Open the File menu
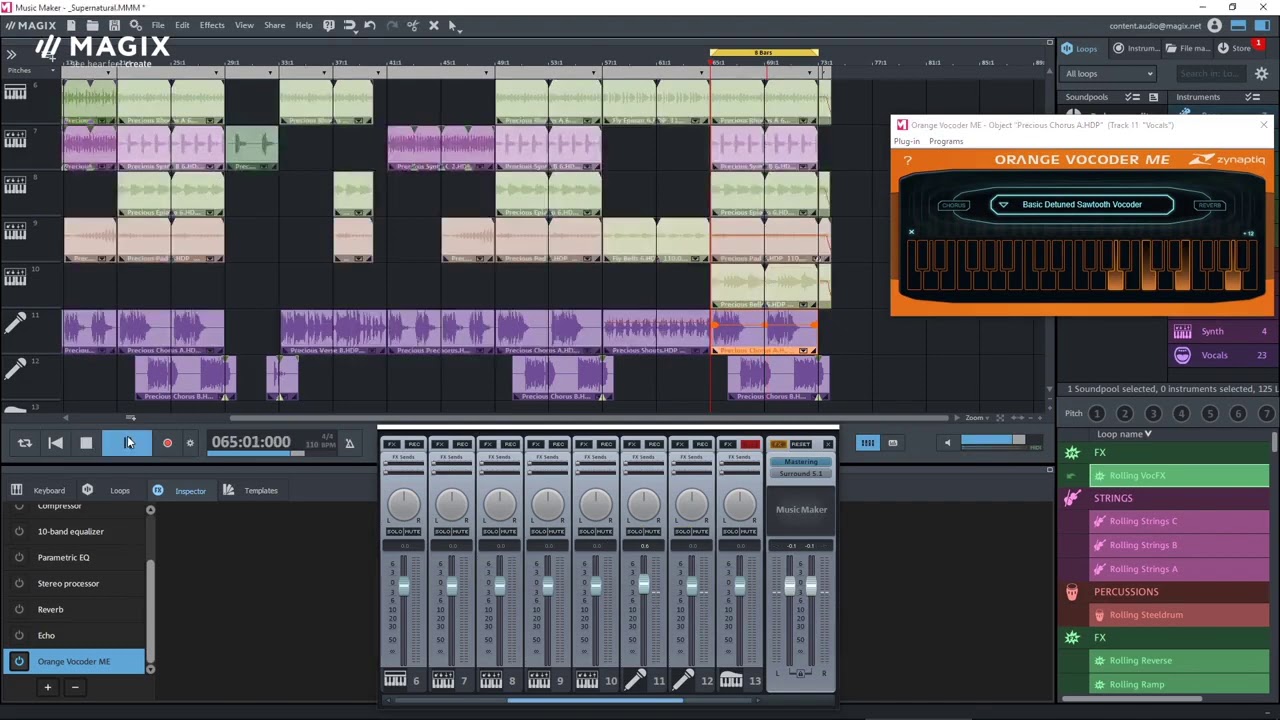The height and width of the screenshot is (720, 1280). 158,25
